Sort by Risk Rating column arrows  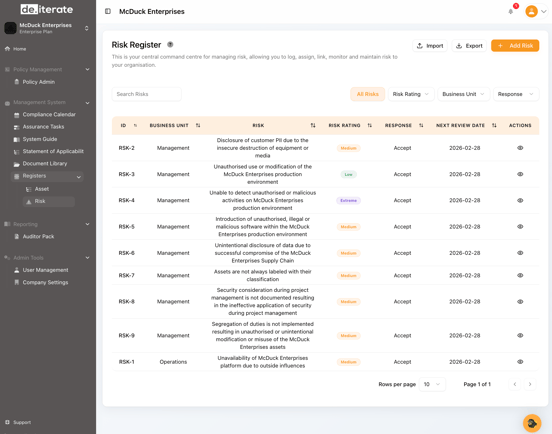point(370,125)
